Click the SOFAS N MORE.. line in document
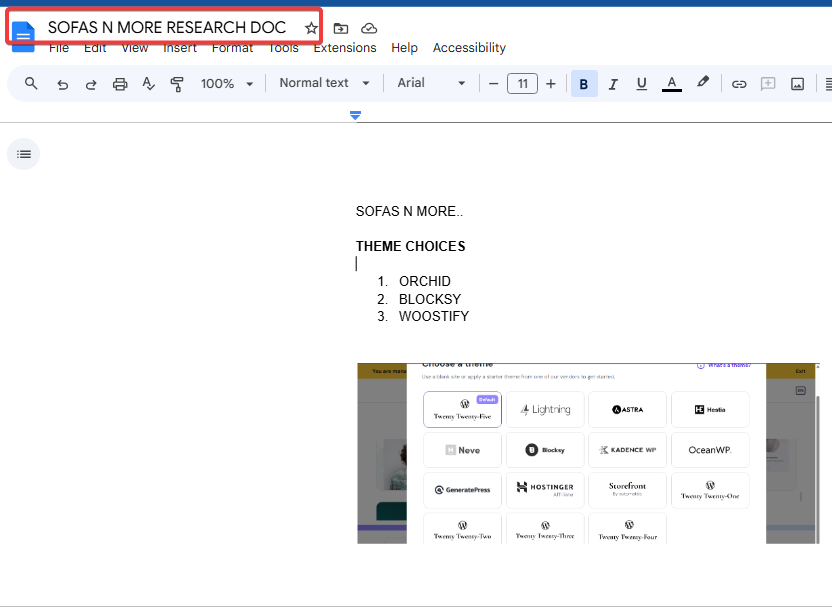This screenshot has height=607, width=832. [409, 211]
